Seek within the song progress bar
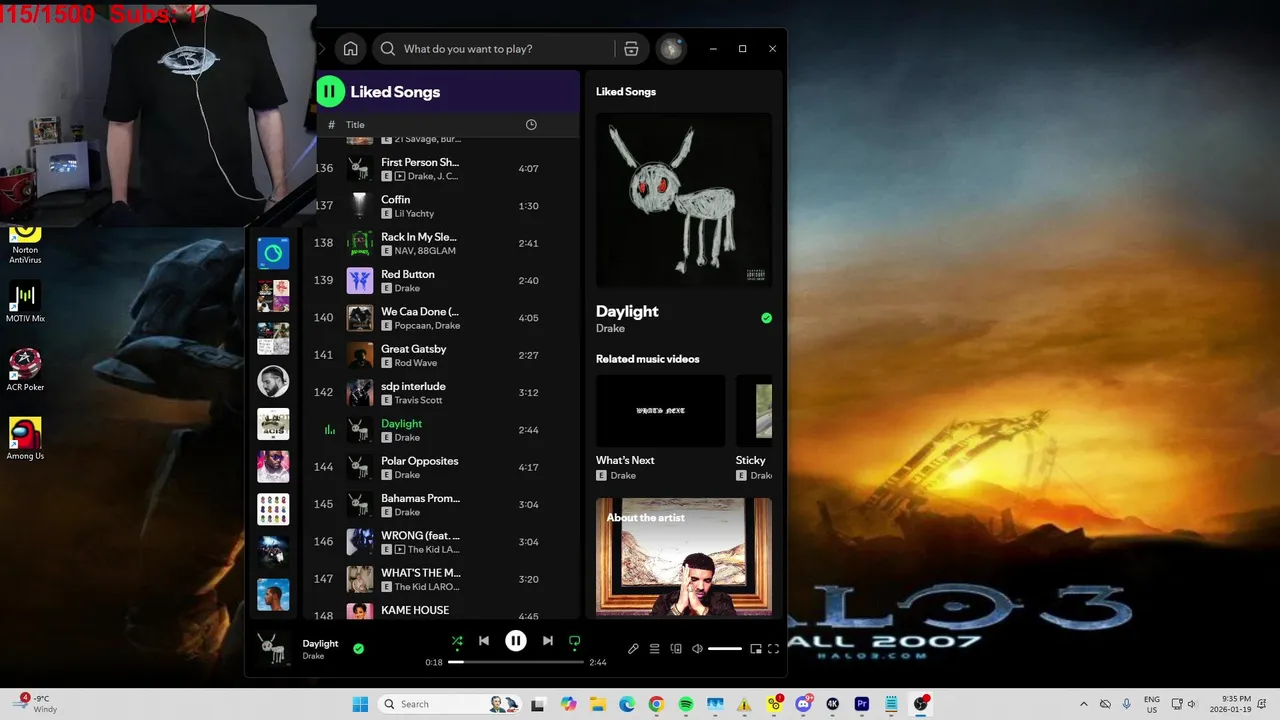The width and height of the screenshot is (1280, 720). [516, 662]
